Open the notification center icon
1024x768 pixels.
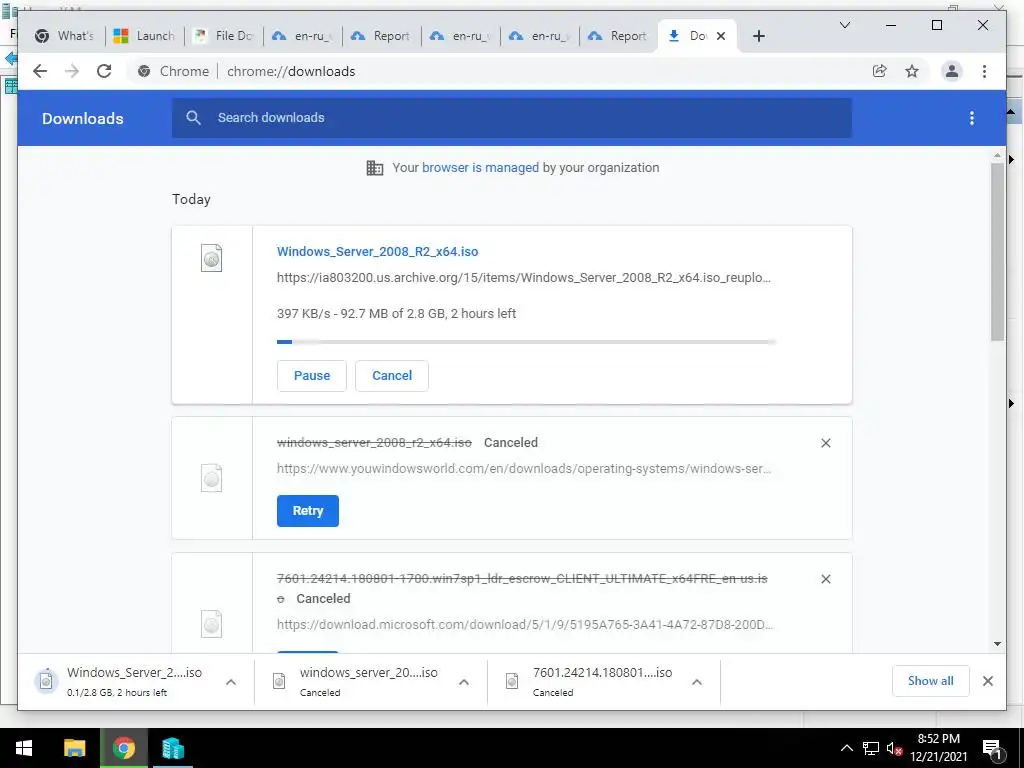(x=992, y=749)
